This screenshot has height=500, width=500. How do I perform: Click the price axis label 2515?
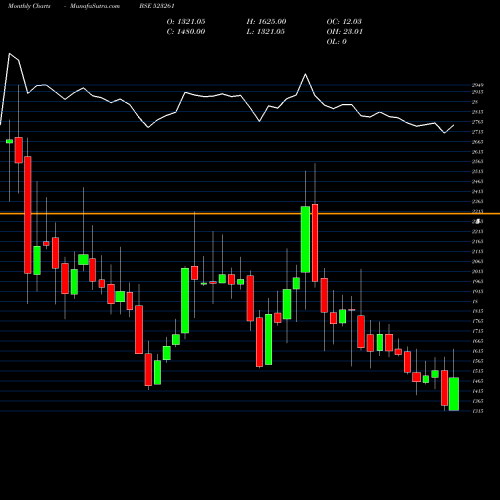tap(478, 172)
